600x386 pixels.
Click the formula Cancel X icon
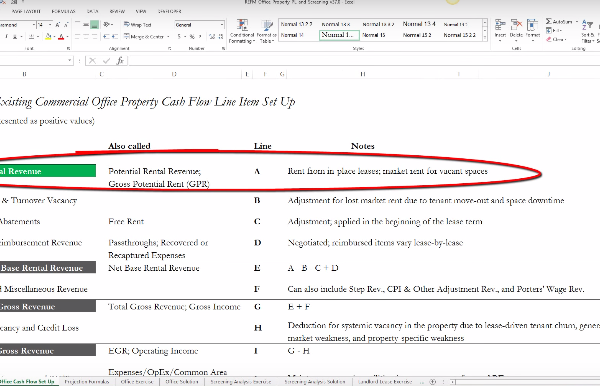pos(92,60)
